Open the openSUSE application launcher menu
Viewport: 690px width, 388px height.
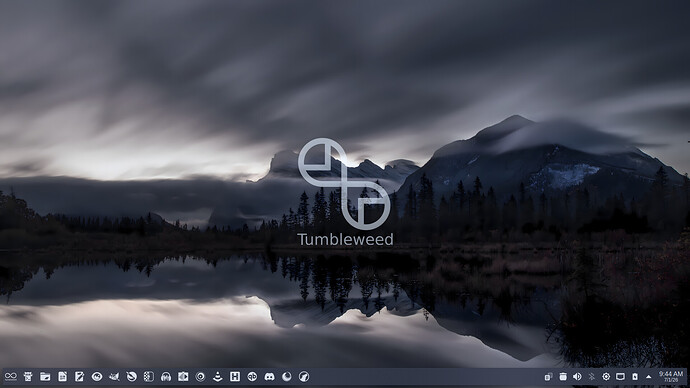click(x=11, y=377)
